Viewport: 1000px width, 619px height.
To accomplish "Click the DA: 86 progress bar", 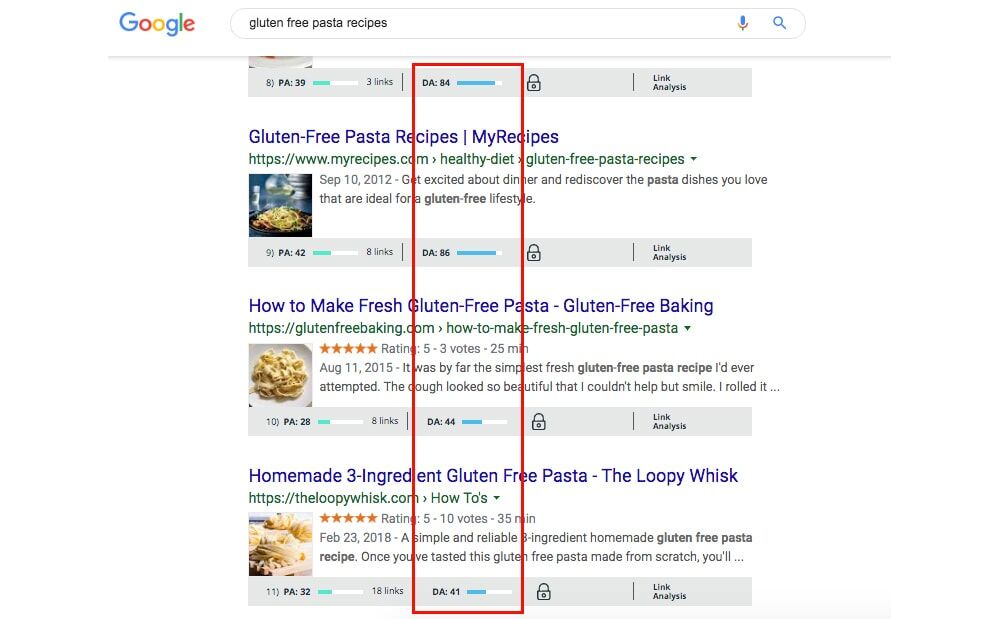I will point(479,253).
